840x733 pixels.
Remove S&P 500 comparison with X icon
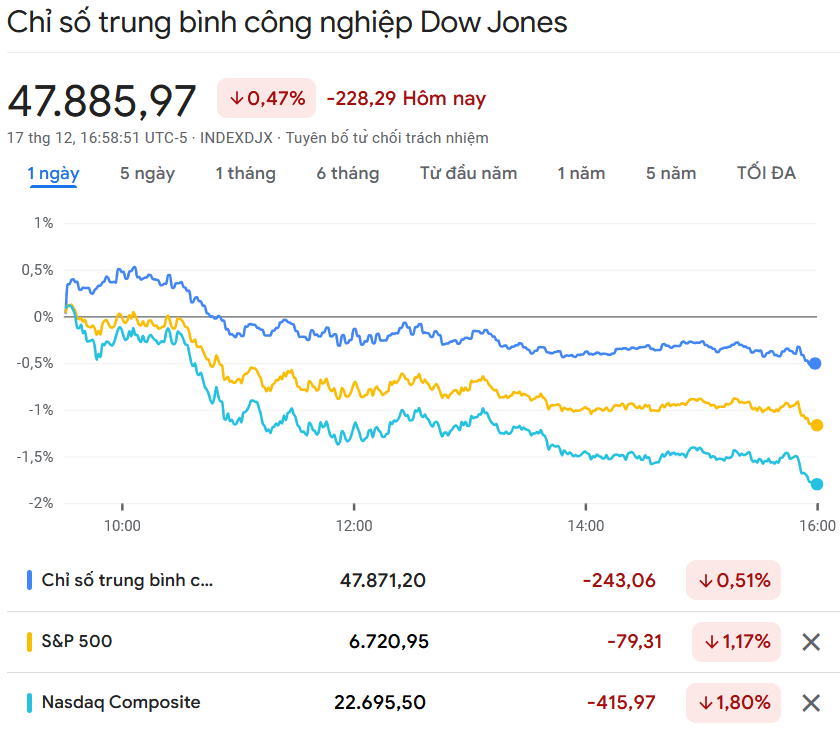tap(811, 642)
